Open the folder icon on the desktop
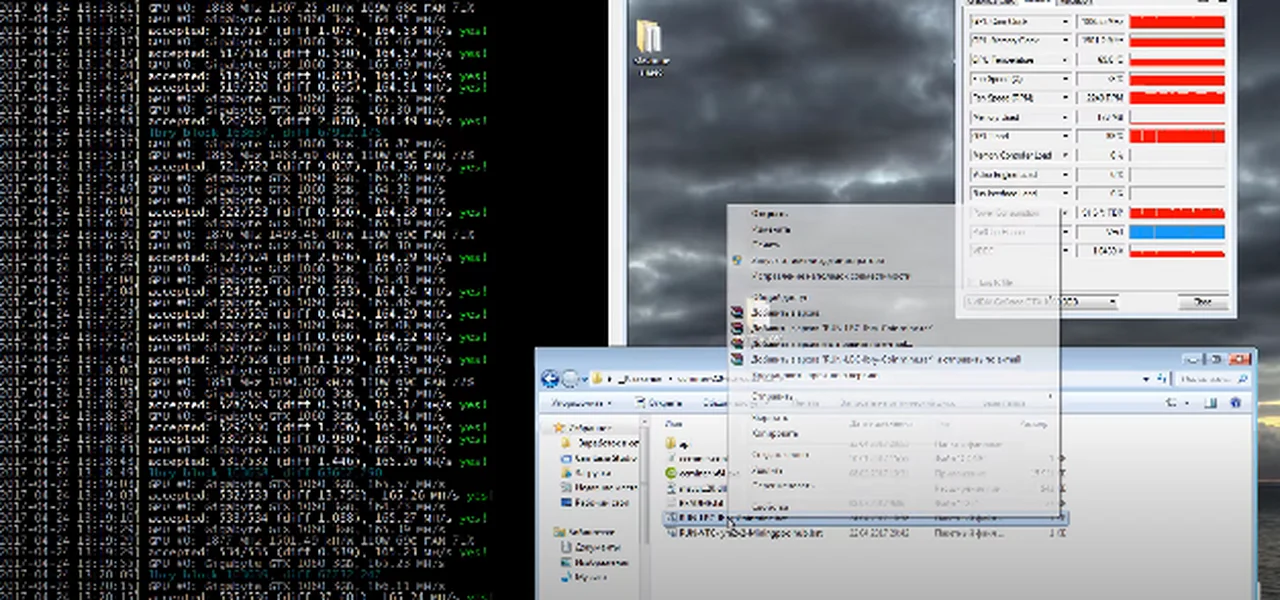 click(x=649, y=40)
